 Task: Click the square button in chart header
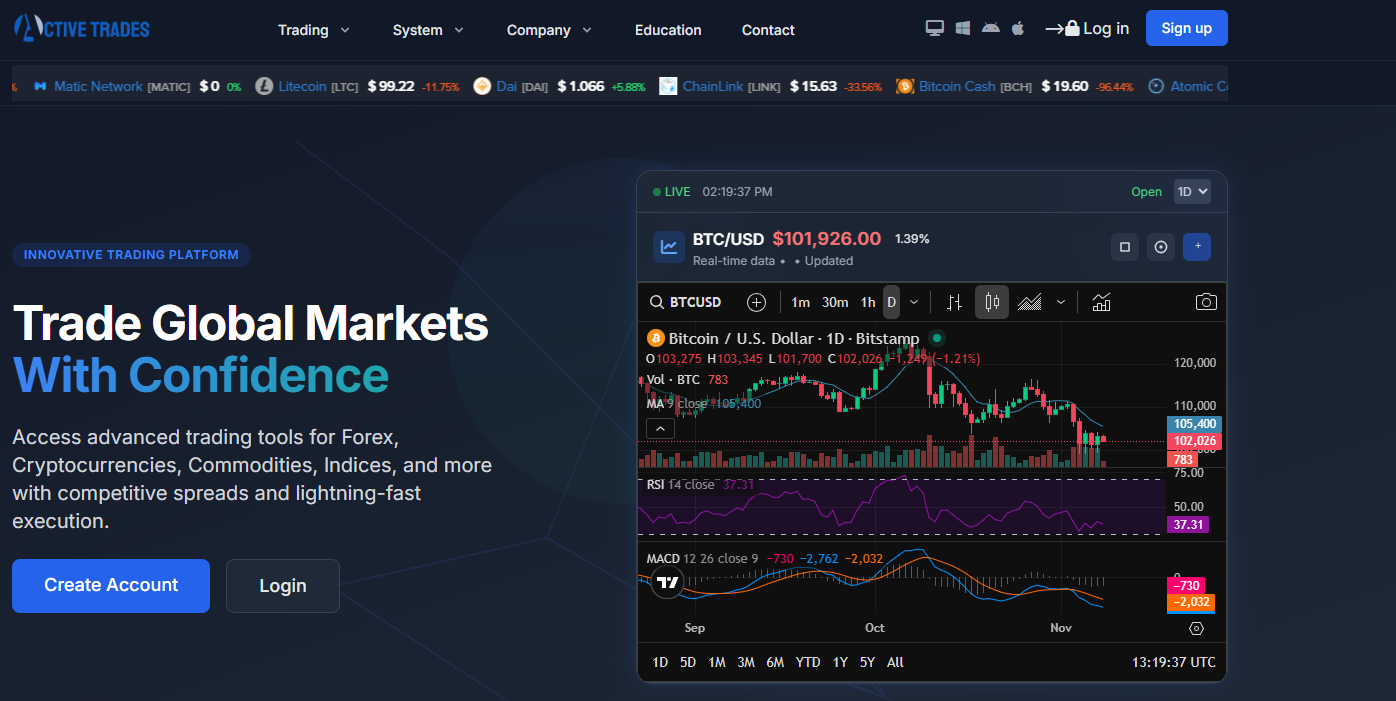1125,247
